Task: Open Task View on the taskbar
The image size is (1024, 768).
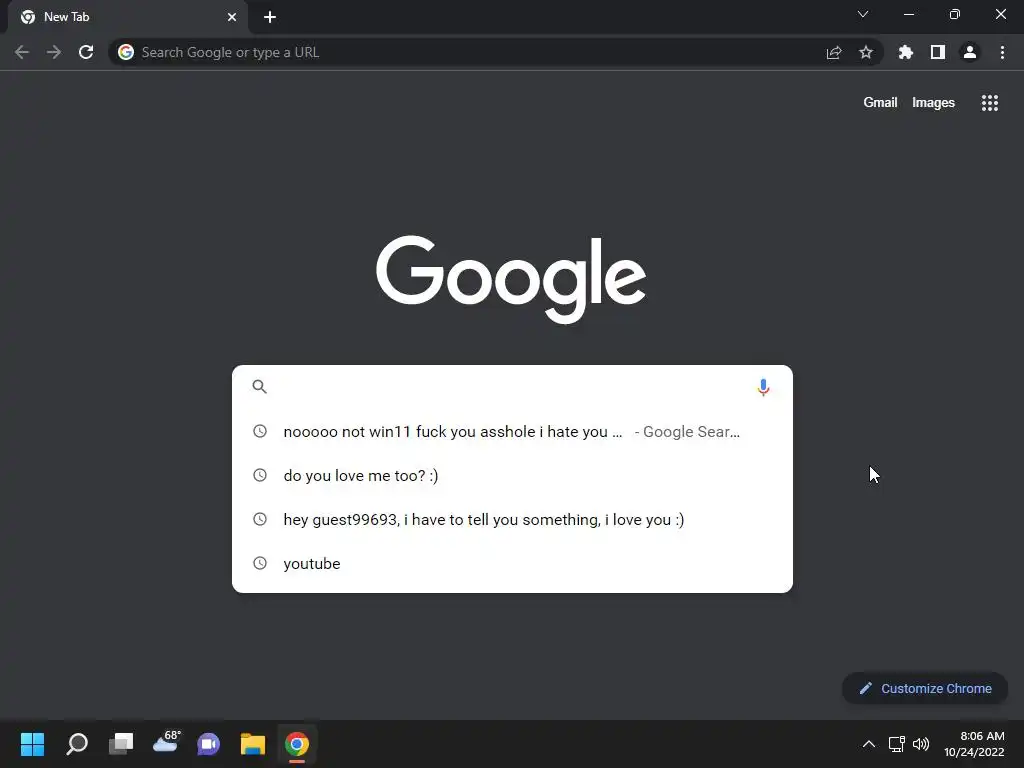Action: pos(121,744)
